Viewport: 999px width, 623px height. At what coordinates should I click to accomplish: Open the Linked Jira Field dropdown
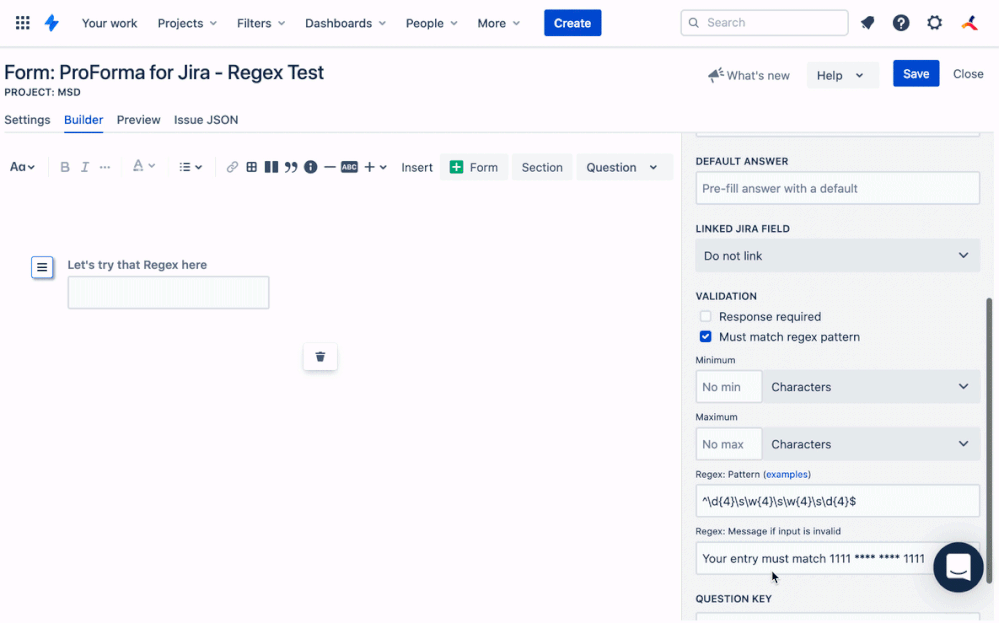[x=837, y=255]
